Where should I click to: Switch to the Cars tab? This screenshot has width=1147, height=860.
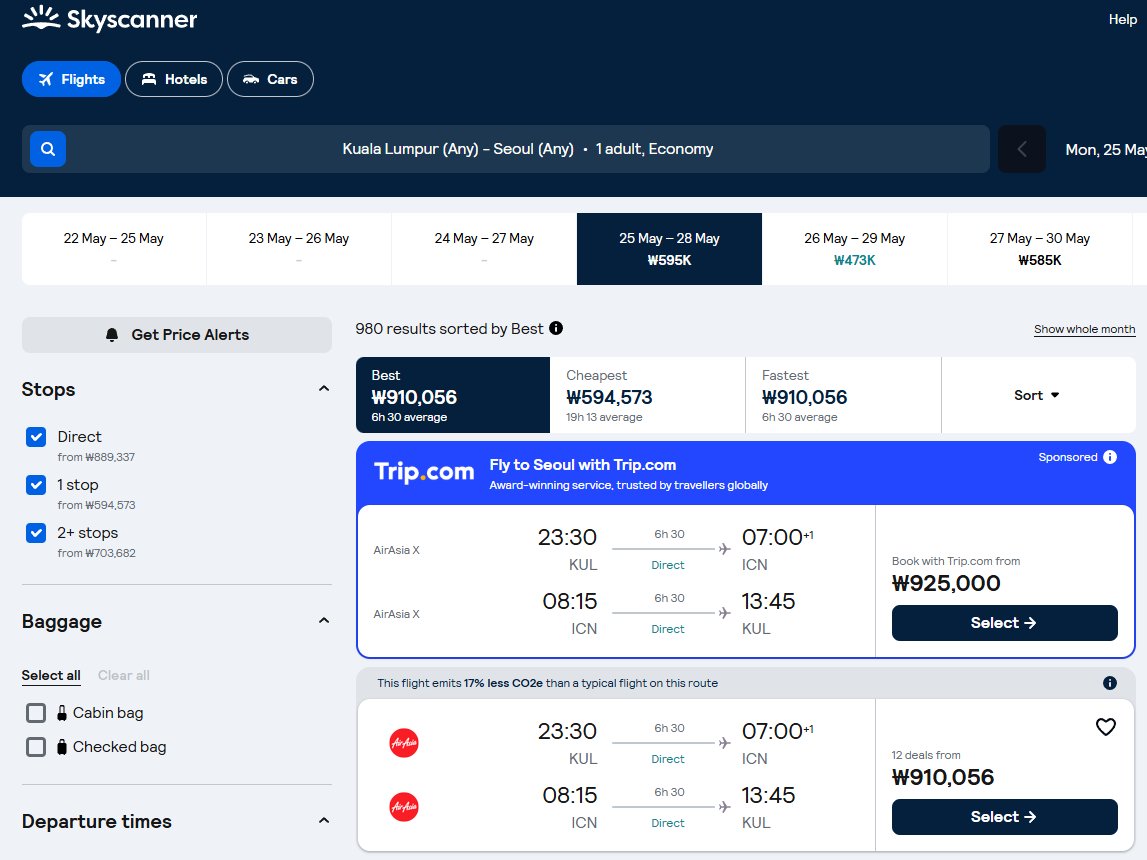click(x=271, y=79)
